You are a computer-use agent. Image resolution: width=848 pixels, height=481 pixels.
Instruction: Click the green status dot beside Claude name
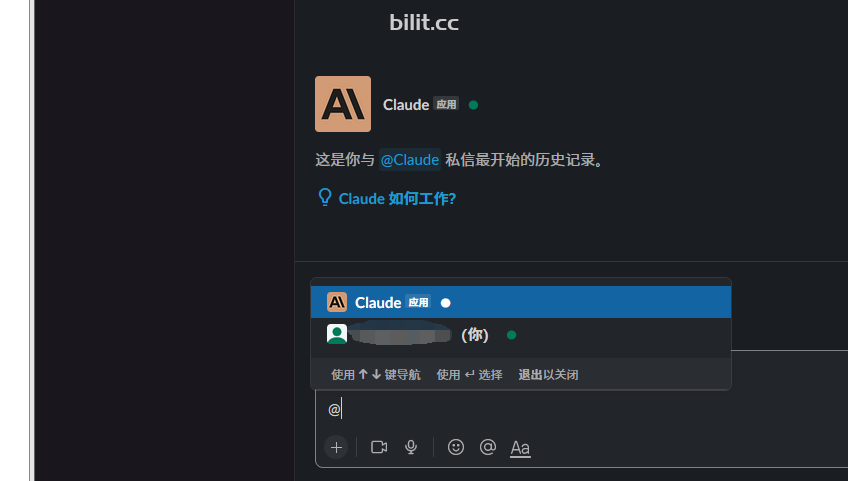[473, 105]
